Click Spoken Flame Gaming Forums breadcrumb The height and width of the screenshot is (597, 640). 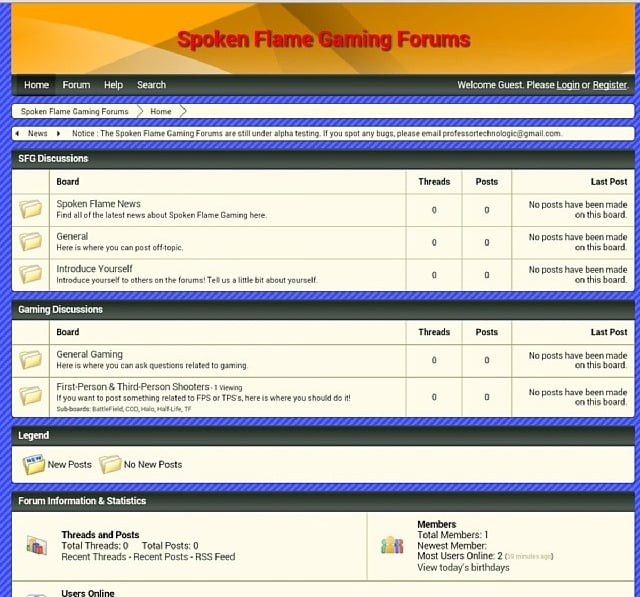[75, 111]
